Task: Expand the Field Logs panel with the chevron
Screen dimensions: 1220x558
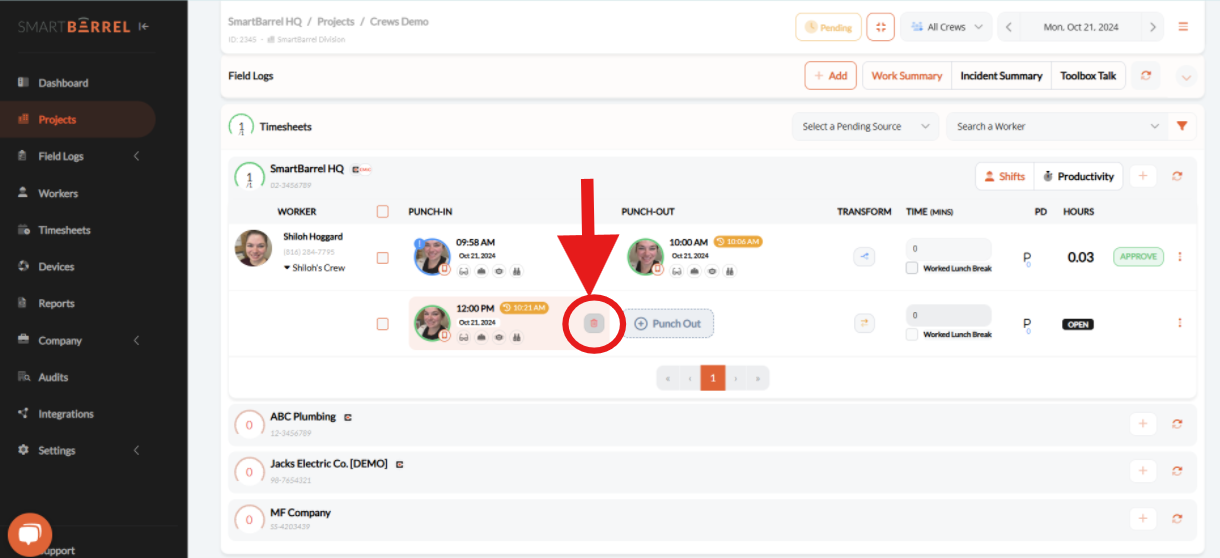Action: (1186, 77)
